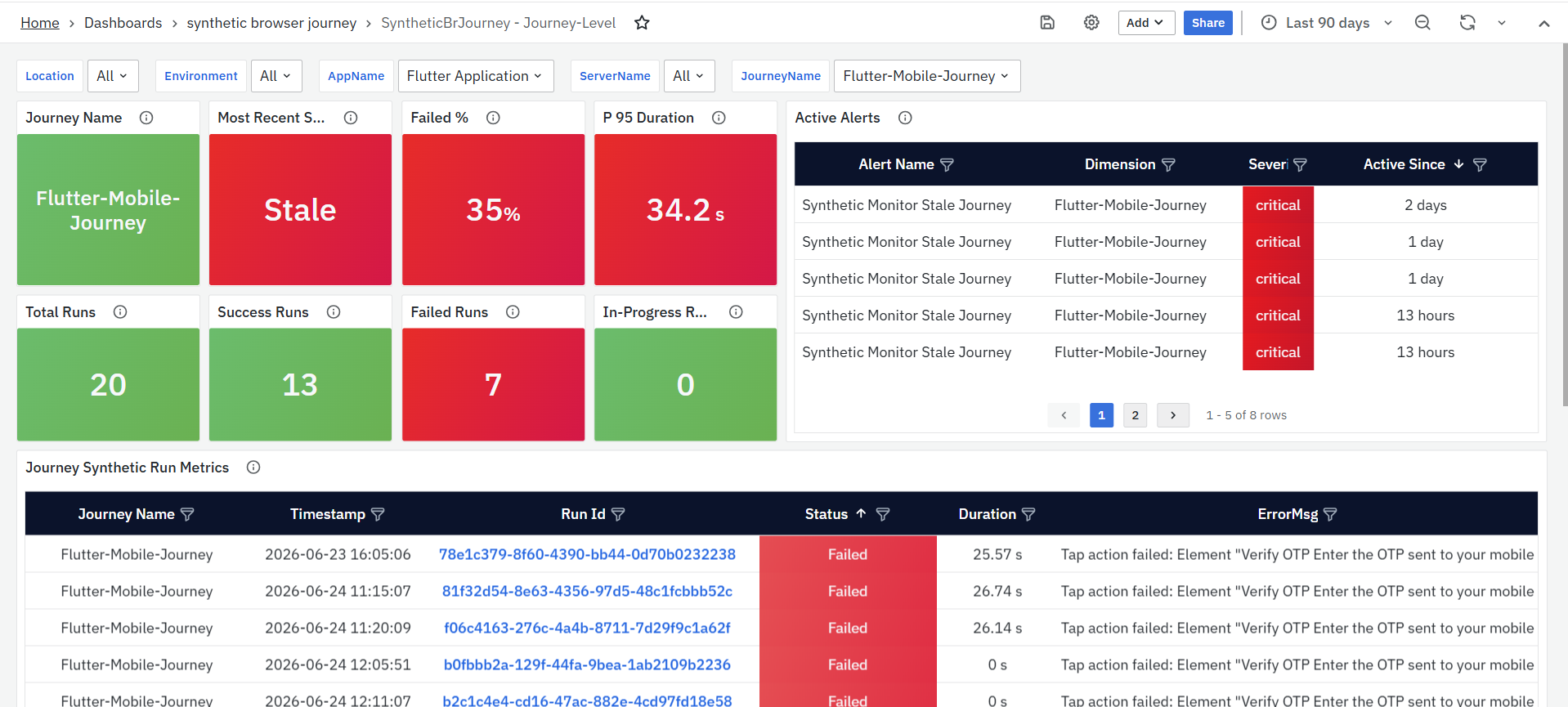Screen dimensions: 1568x707
Task: Filter the Alert Name column
Action: coord(948,165)
